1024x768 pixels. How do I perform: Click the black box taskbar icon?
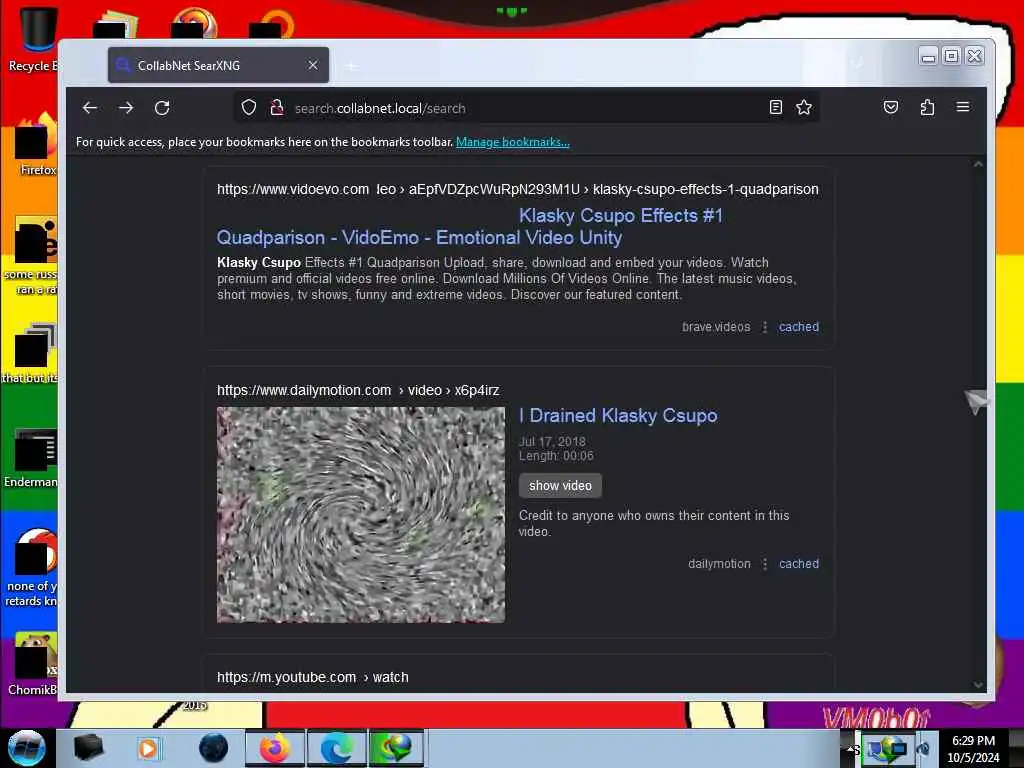pyautogui.click(x=88, y=748)
